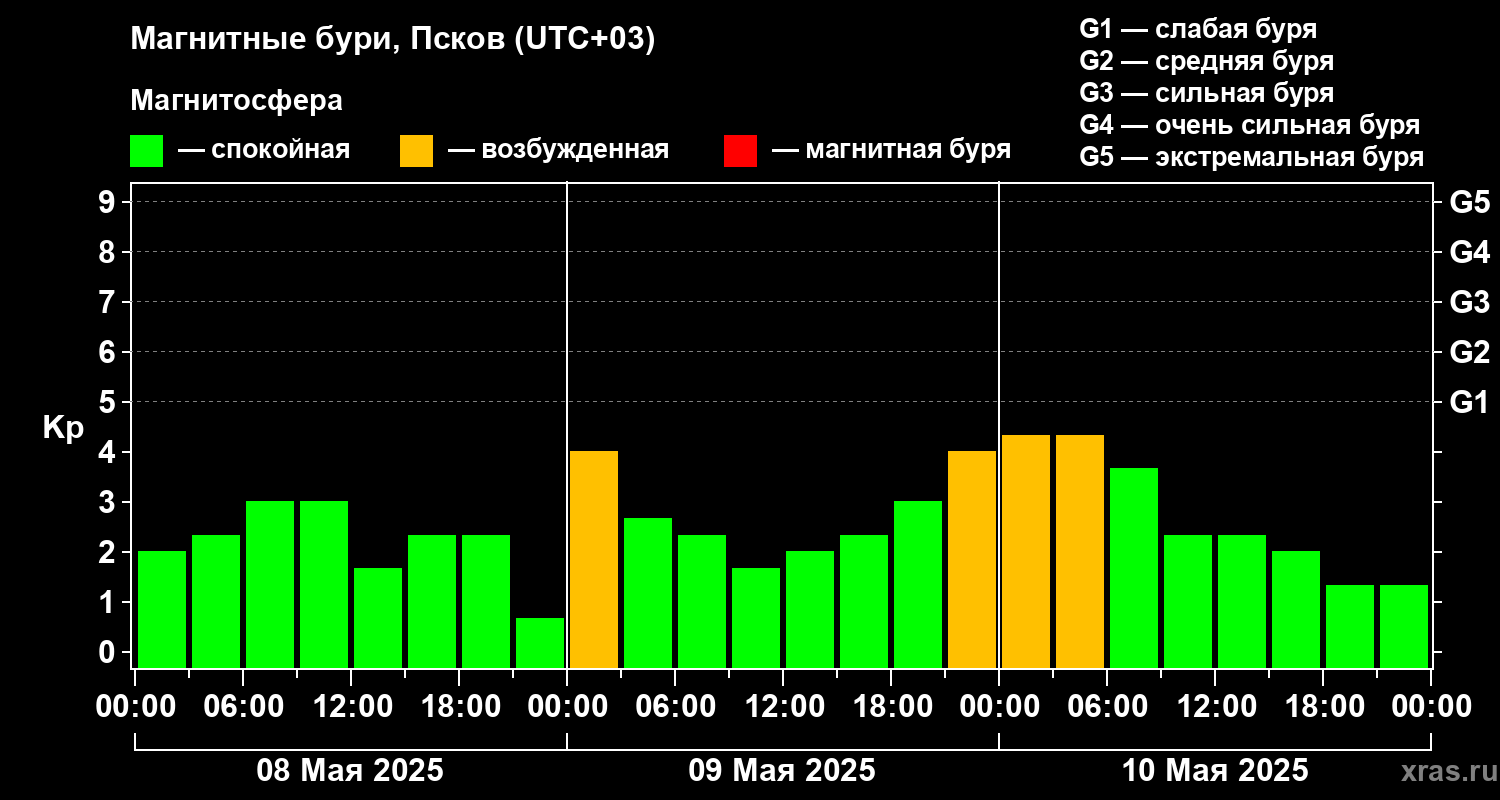The height and width of the screenshot is (800, 1500).
Task: Click the 'G5 — экстремальная буря' line
Action: click(1252, 157)
